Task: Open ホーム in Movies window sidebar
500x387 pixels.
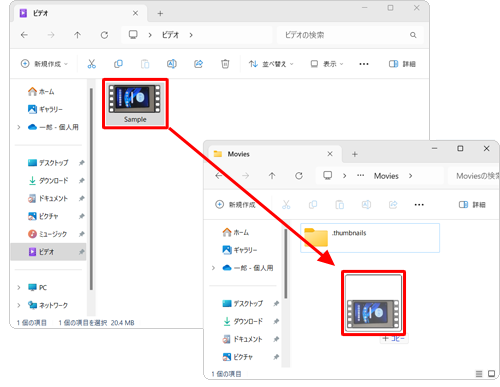Action: 236,232
